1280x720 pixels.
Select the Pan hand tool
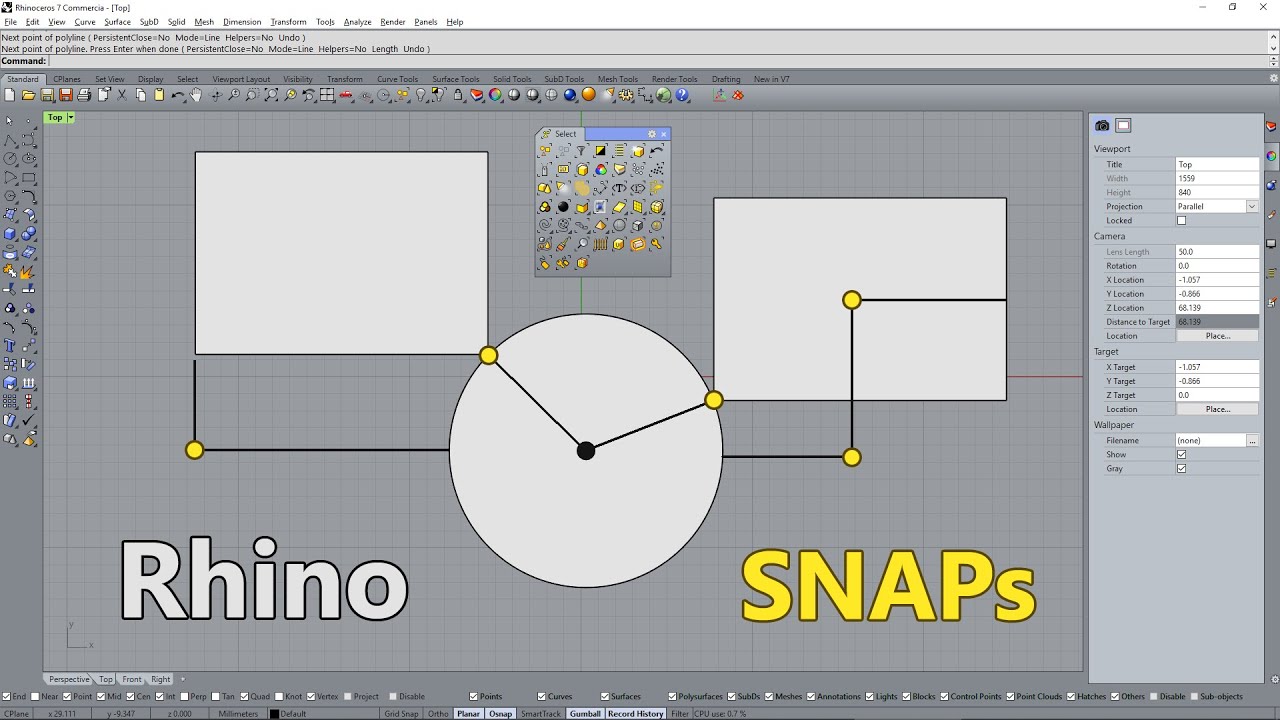coord(196,95)
